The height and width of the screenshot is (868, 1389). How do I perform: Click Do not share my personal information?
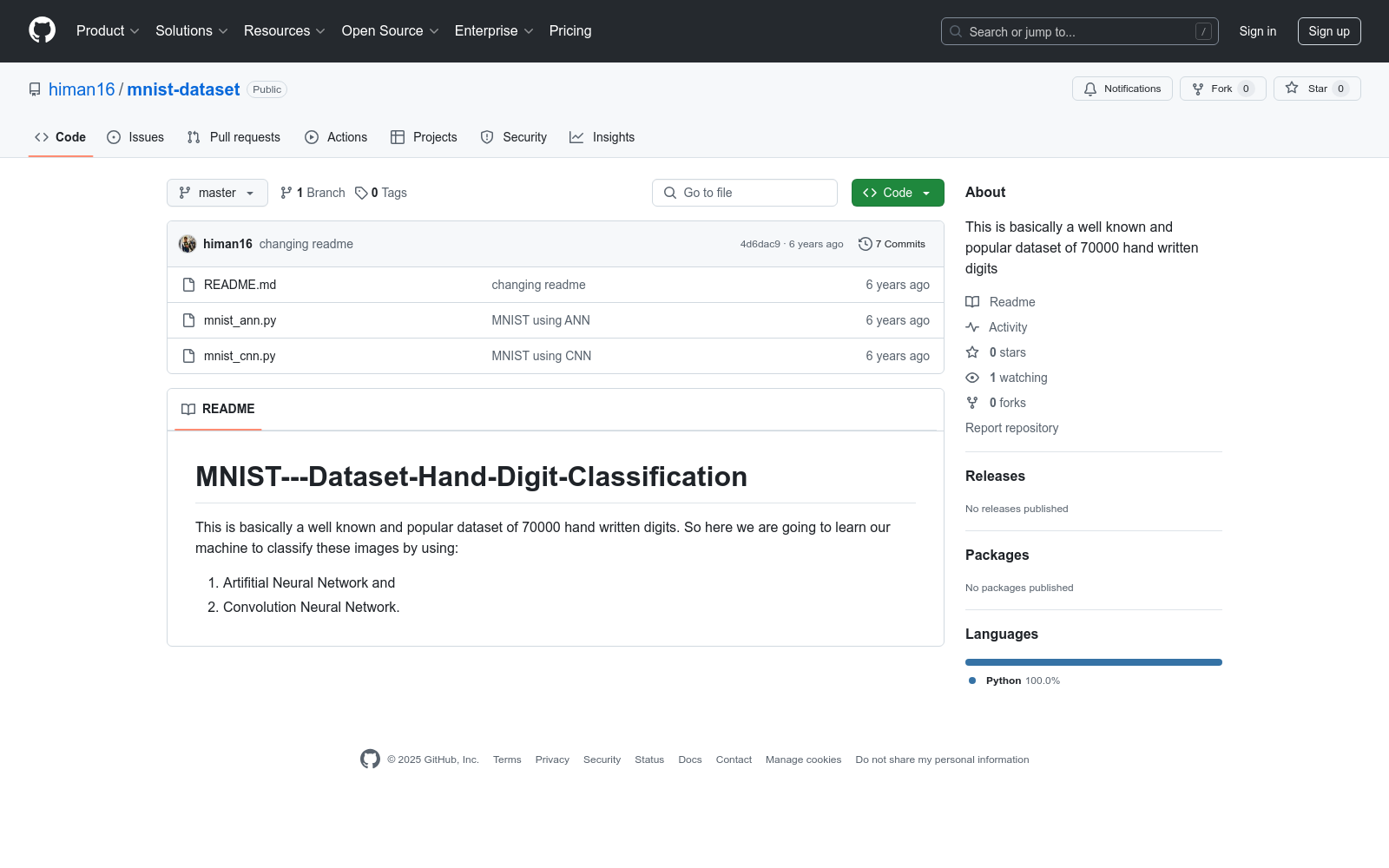tap(942, 759)
